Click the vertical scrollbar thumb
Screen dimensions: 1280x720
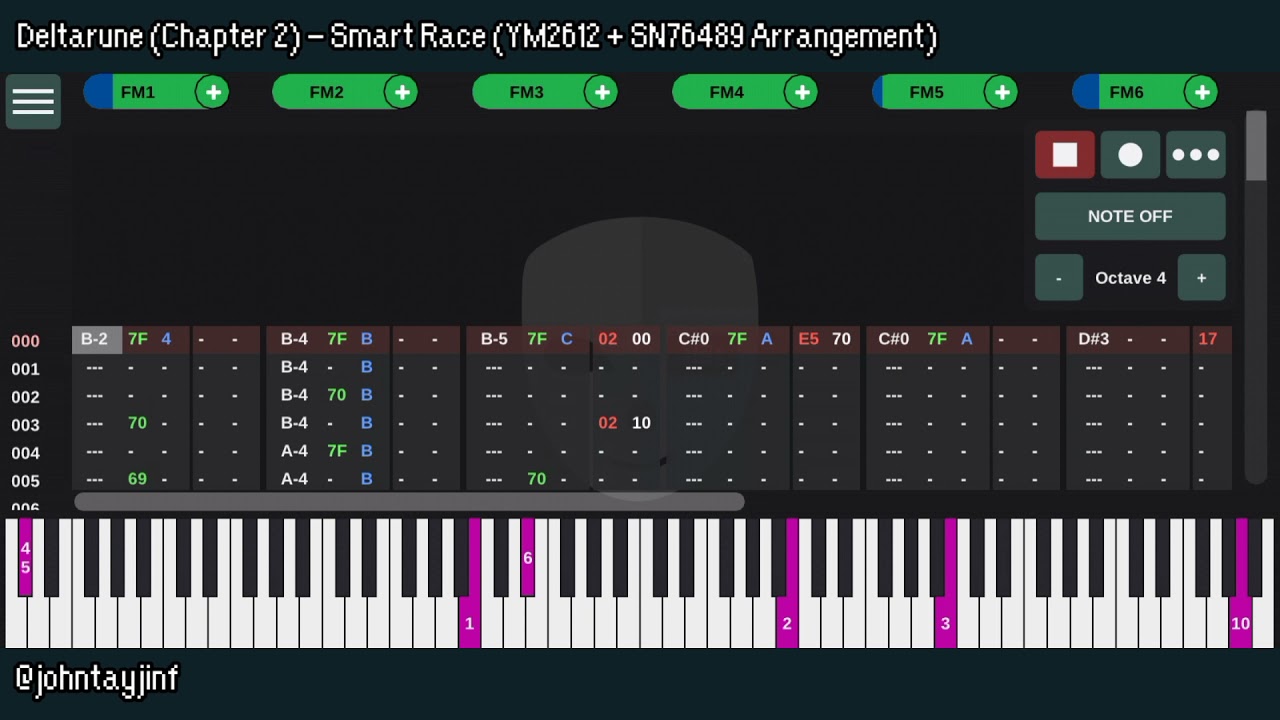click(1256, 147)
